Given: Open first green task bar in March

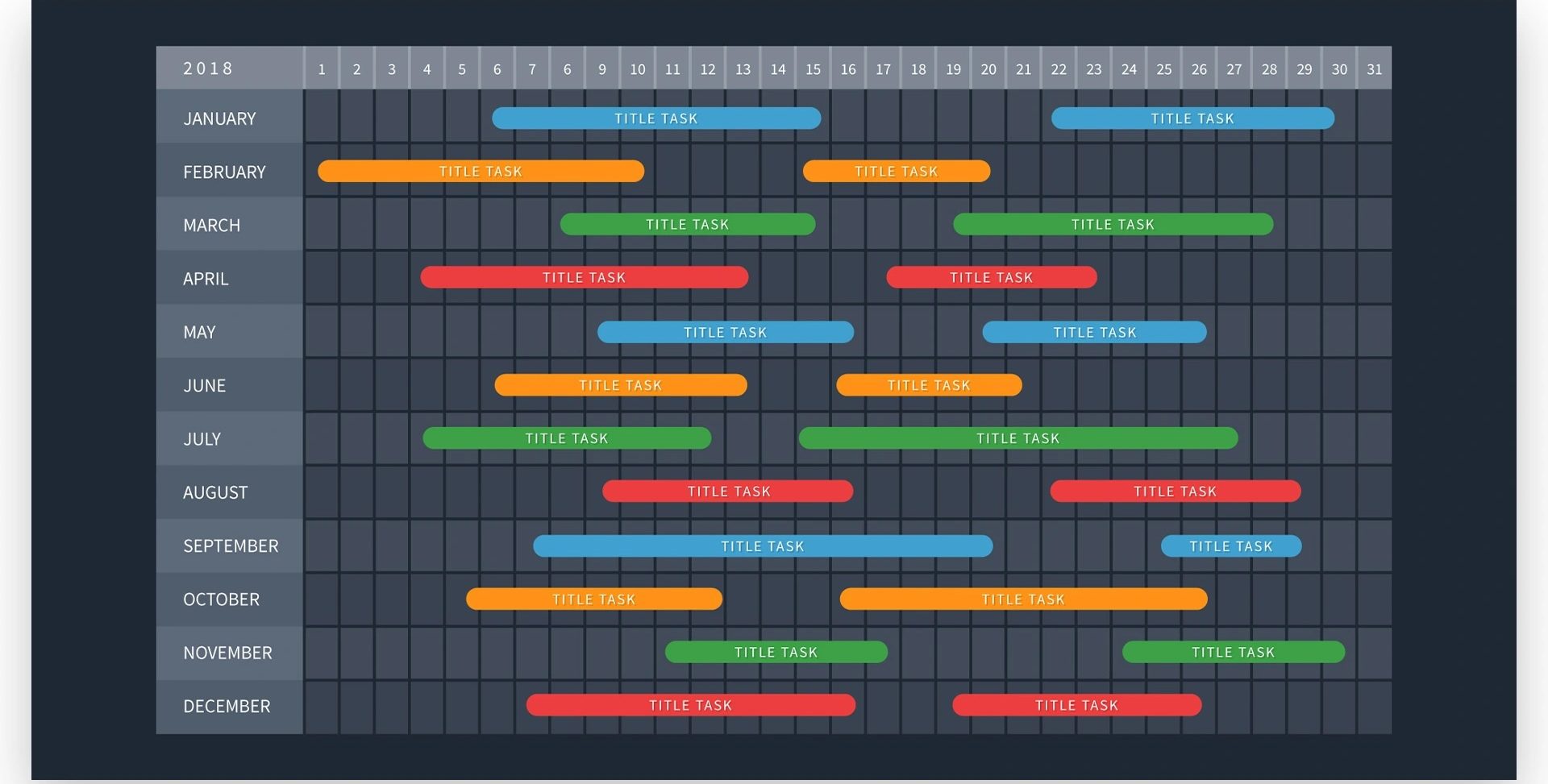Looking at the screenshot, I should click(x=688, y=224).
